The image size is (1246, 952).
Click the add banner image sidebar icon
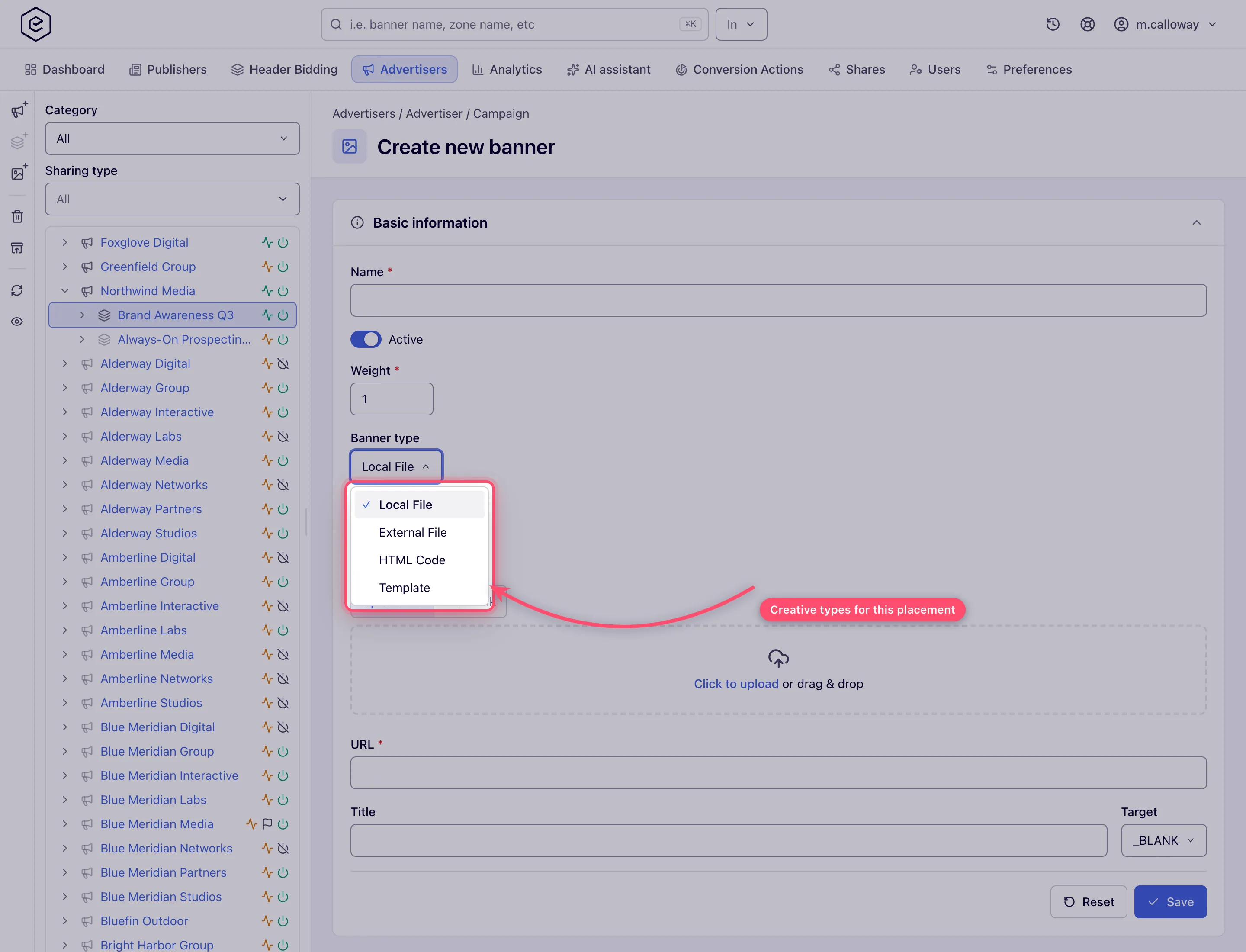19,172
